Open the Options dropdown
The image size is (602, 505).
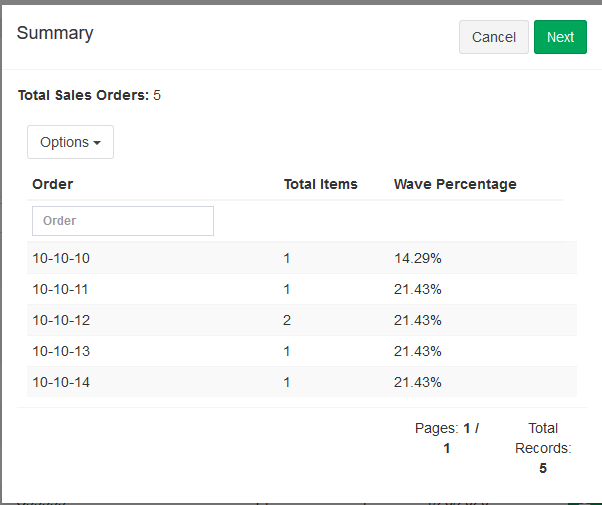[x=70, y=142]
